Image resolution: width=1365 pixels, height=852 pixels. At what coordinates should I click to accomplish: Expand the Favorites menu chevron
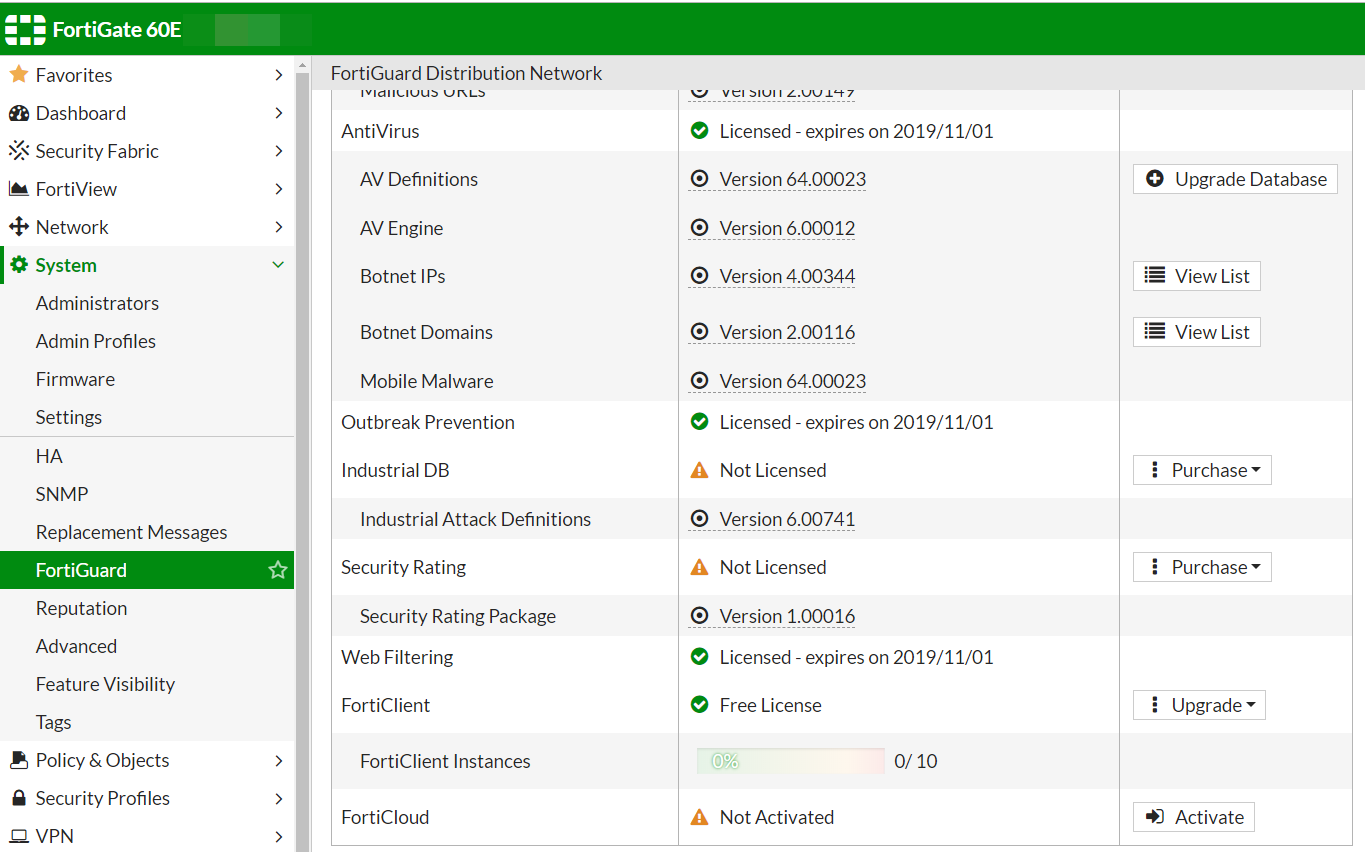click(x=279, y=75)
